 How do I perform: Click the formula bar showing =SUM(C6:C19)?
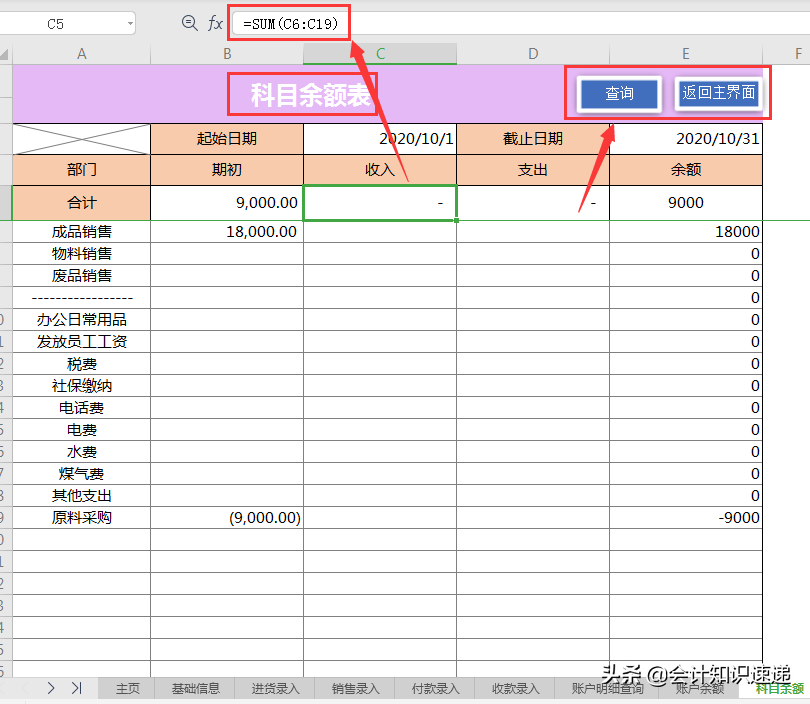pos(522,24)
